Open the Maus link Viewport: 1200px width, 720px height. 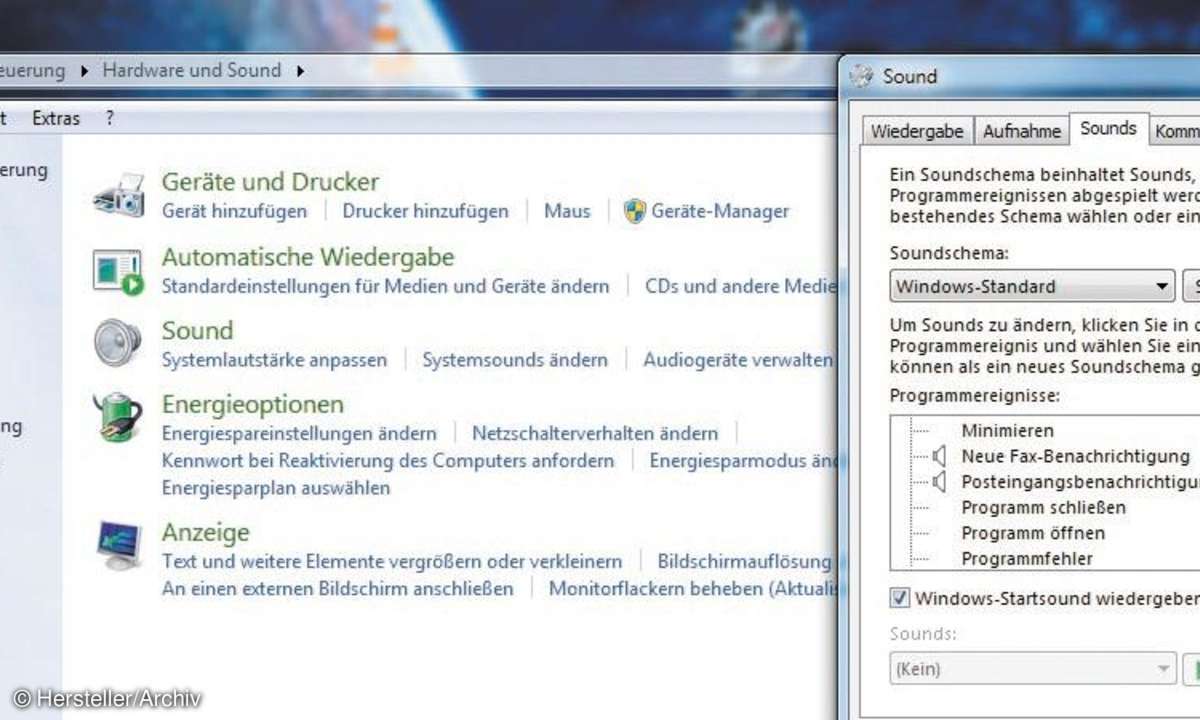point(567,211)
